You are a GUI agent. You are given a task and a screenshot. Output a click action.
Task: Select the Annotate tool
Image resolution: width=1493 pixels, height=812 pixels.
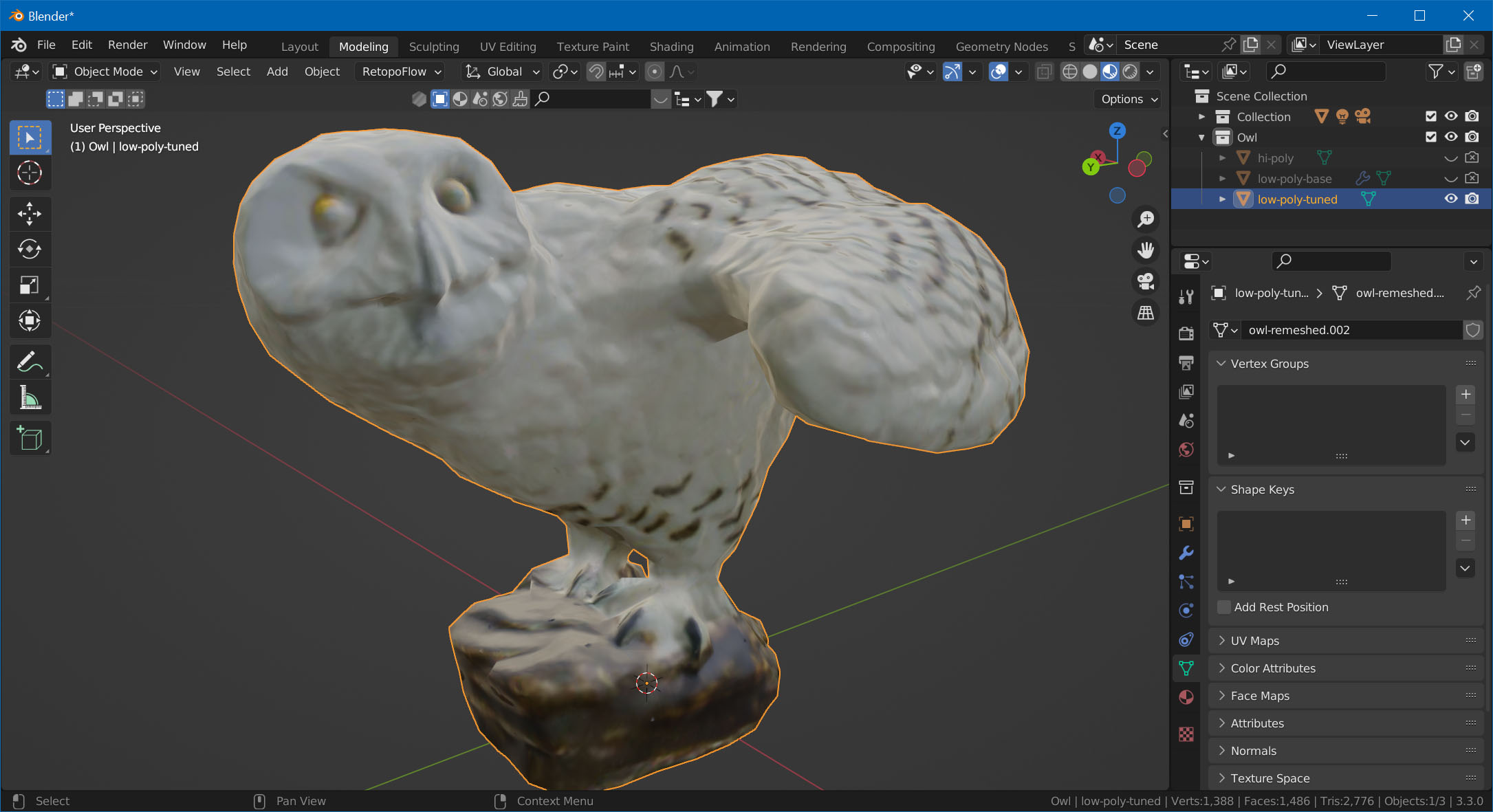click(30, 362)
